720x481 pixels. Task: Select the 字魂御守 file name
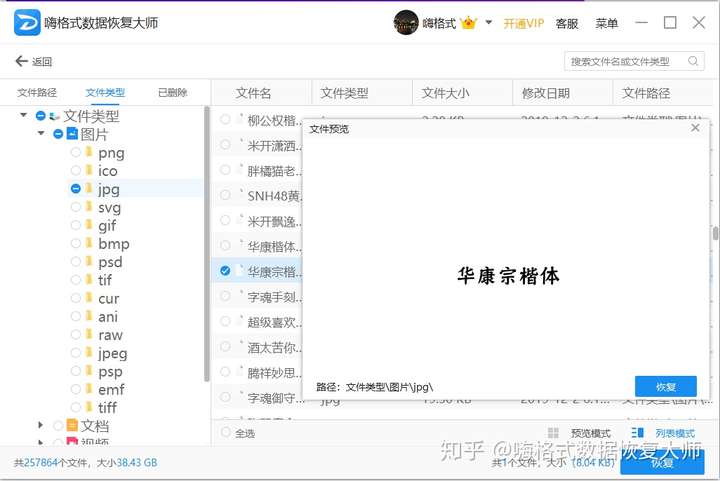click(276, 398)
